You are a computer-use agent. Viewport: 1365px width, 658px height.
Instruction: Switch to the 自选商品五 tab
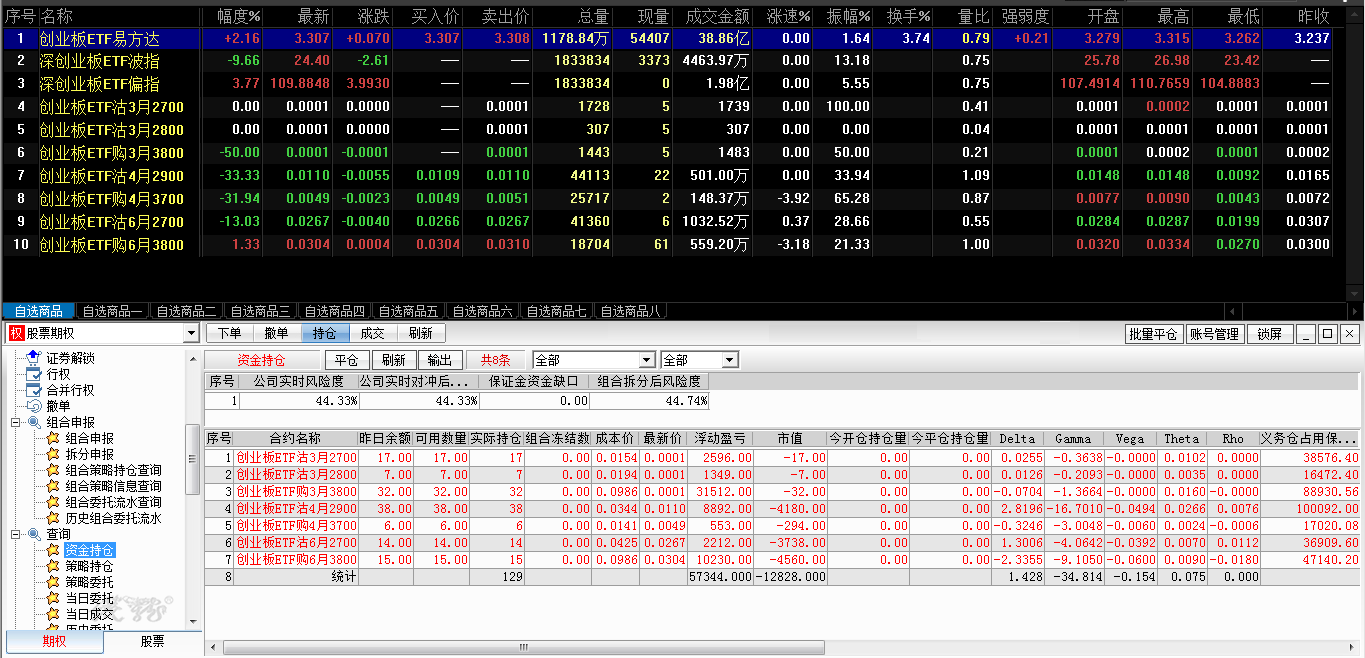(408, 311)
